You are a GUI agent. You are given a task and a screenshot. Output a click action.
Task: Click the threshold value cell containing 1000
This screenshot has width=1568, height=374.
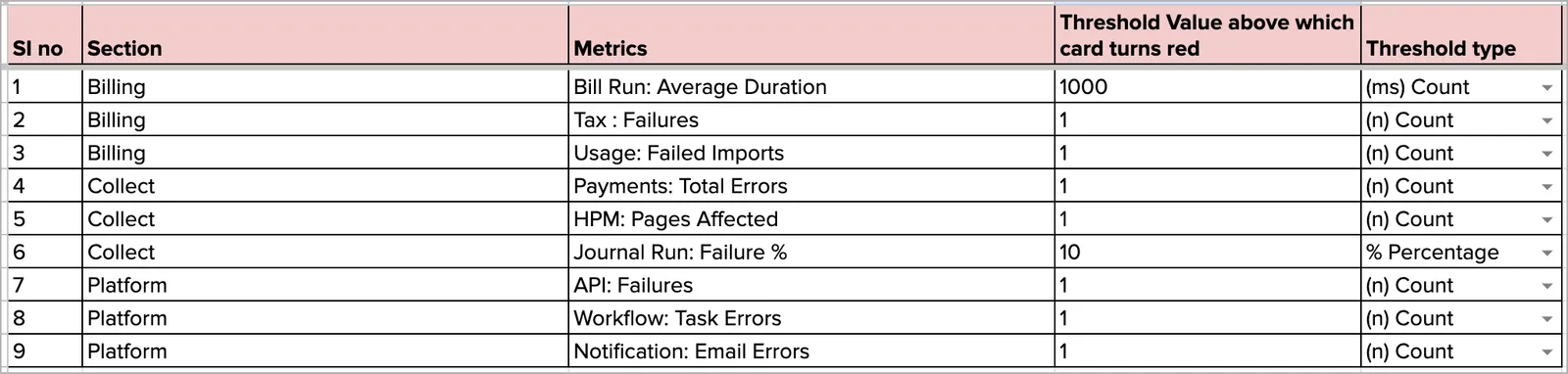1208,87
